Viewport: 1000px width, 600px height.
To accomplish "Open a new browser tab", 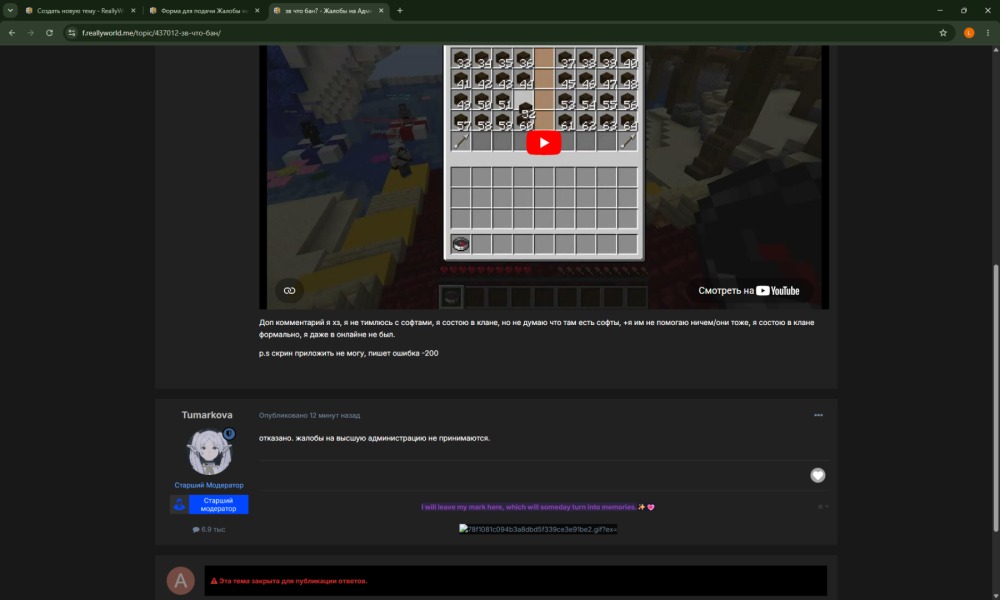I will (x=400, y=10).
